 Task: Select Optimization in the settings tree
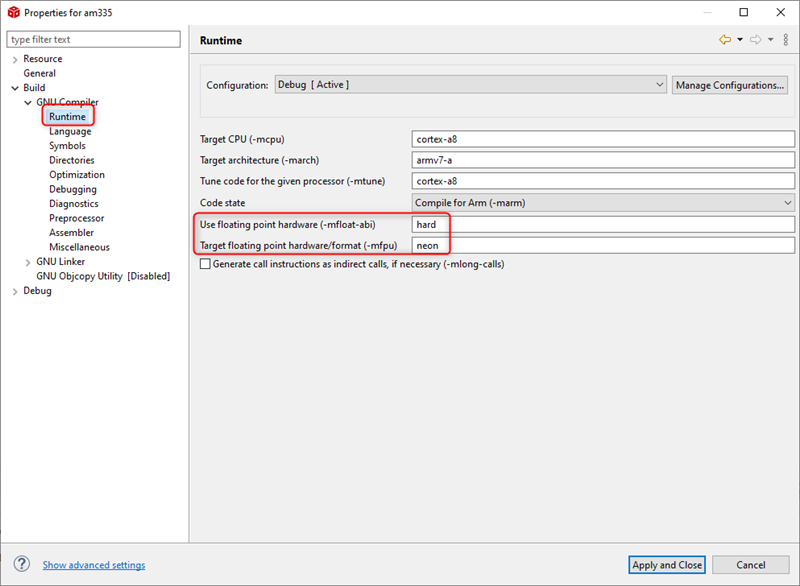(x=77, y=175)
